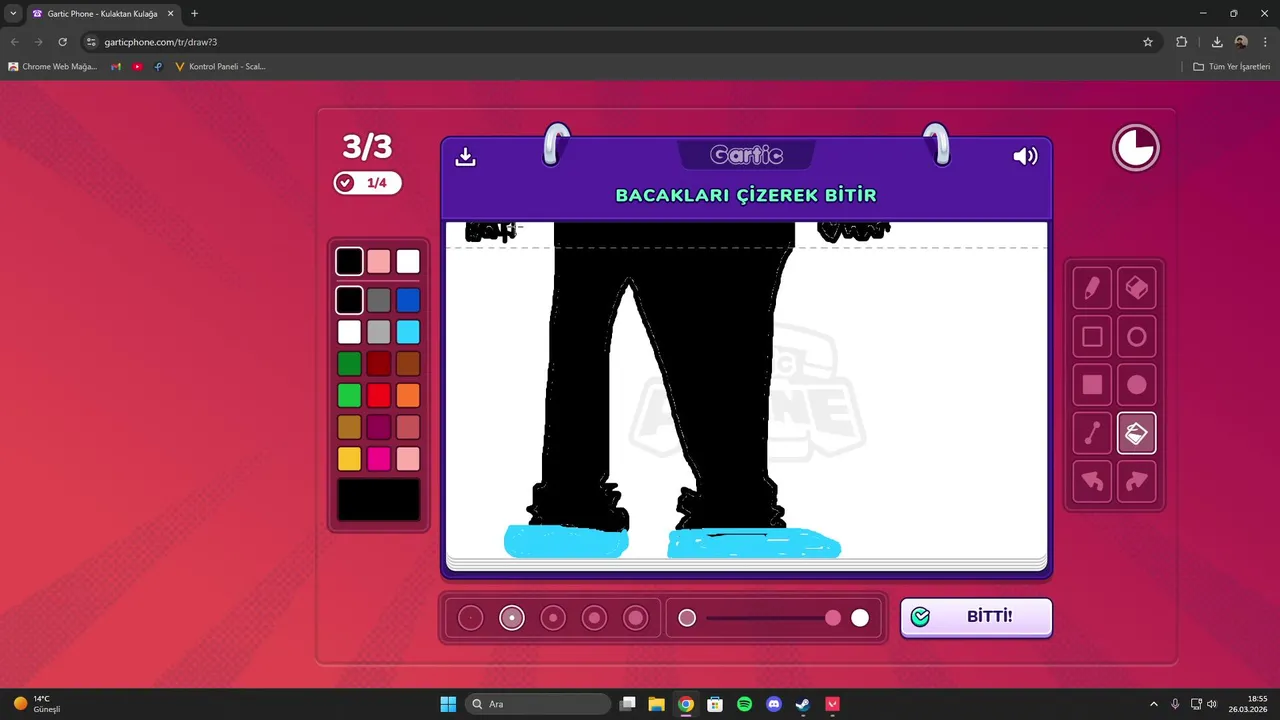The width and height of the screenshot is (1280, 720).
Task: Open File Explorer from the taskbar
Action: pyautogui.click(x=656, y=704)
